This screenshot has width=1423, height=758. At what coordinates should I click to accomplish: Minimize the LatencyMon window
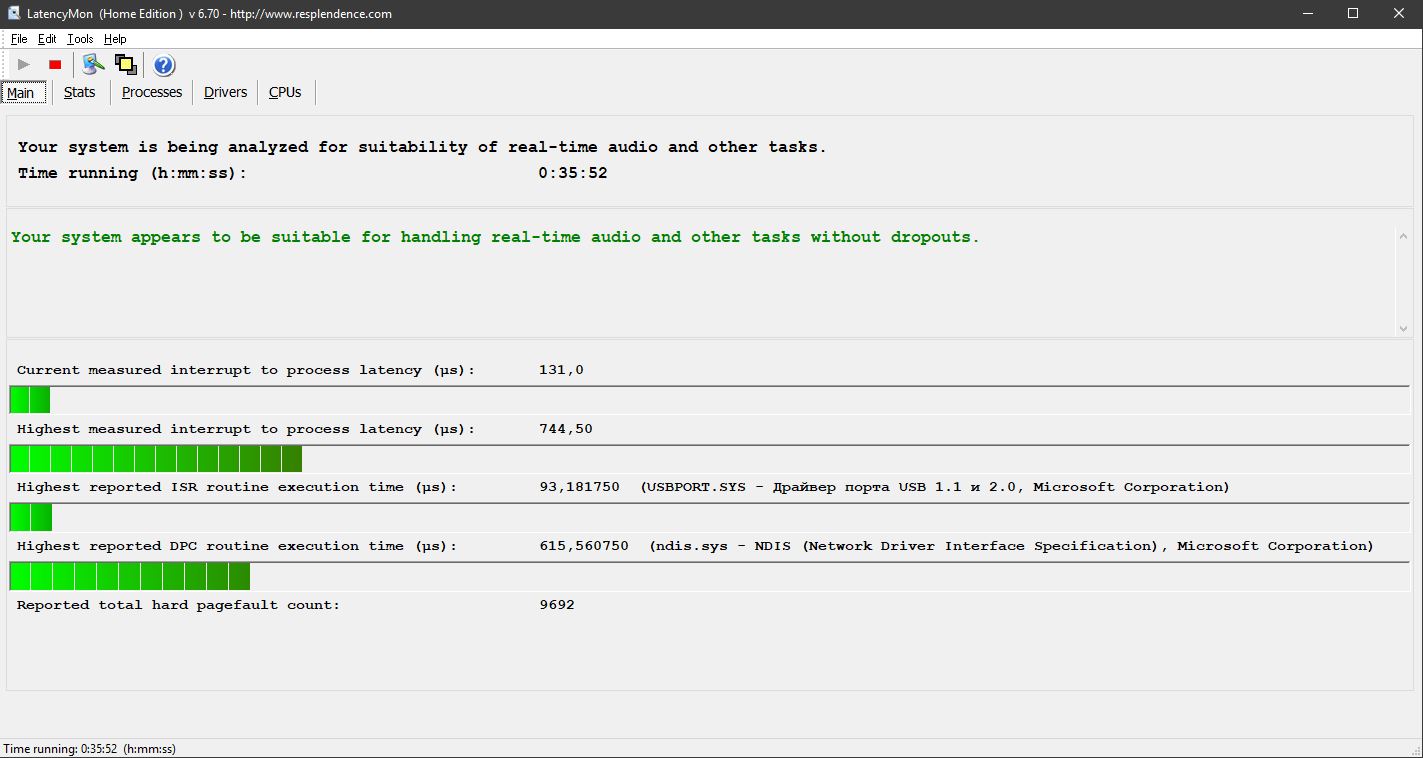tap(1307, 14)
